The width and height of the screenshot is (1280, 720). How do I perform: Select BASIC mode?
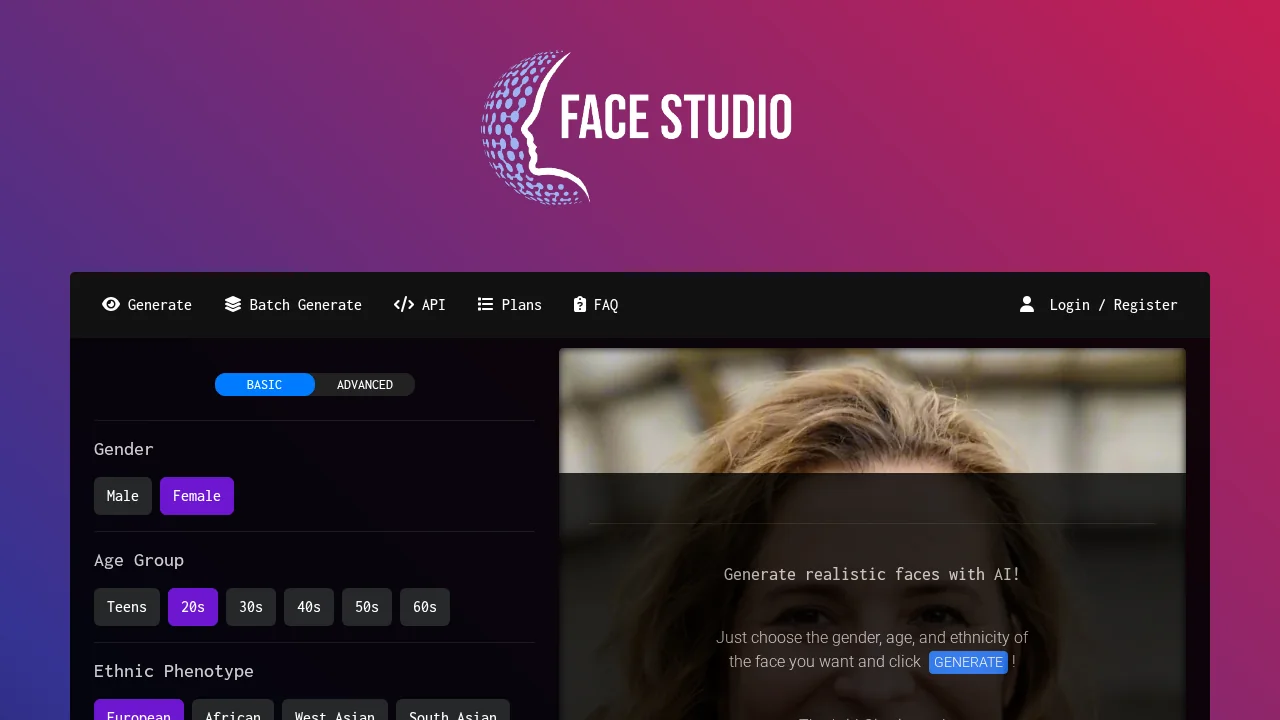click(x=264, y=384)
